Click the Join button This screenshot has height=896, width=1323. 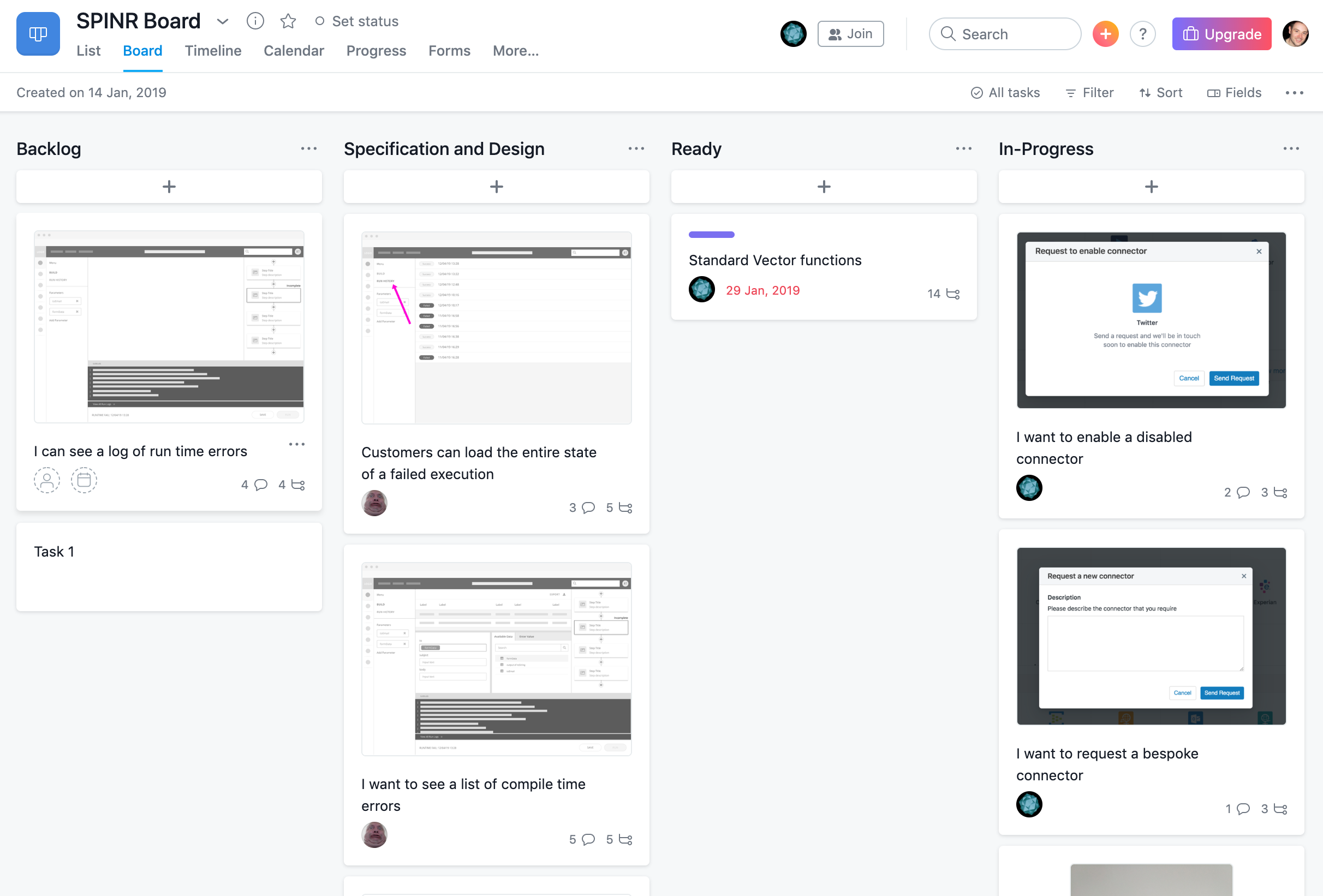(x=850, y=34)
